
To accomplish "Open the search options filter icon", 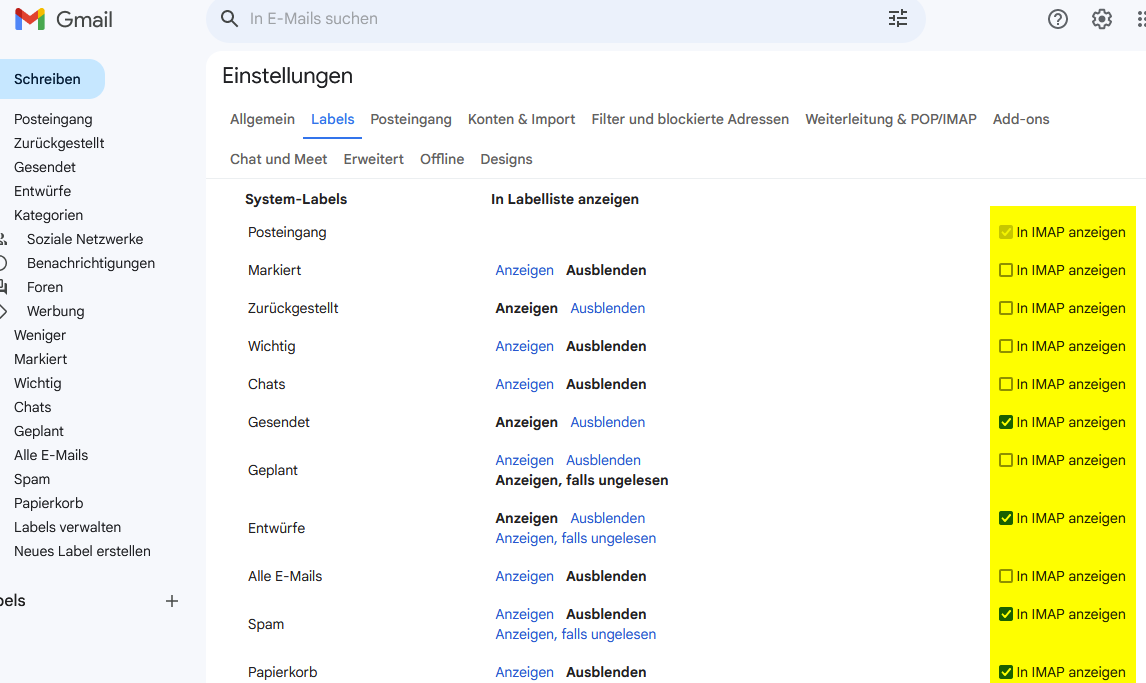I will 897,19.
